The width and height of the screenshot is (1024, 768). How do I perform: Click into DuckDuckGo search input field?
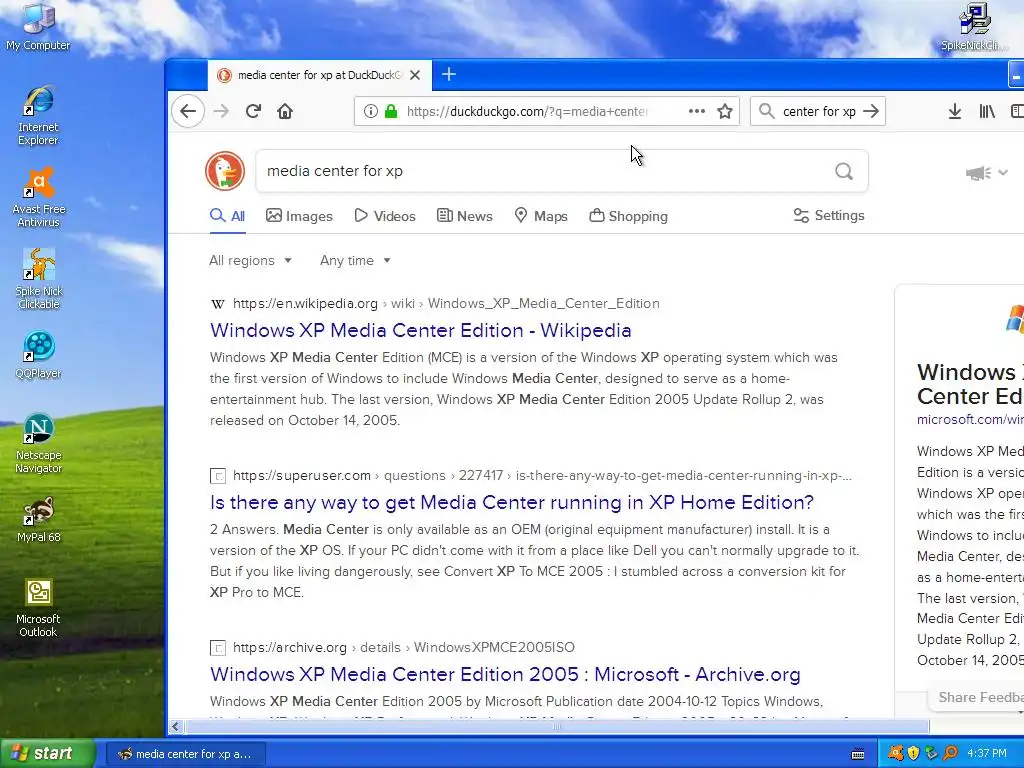(545, 171)
